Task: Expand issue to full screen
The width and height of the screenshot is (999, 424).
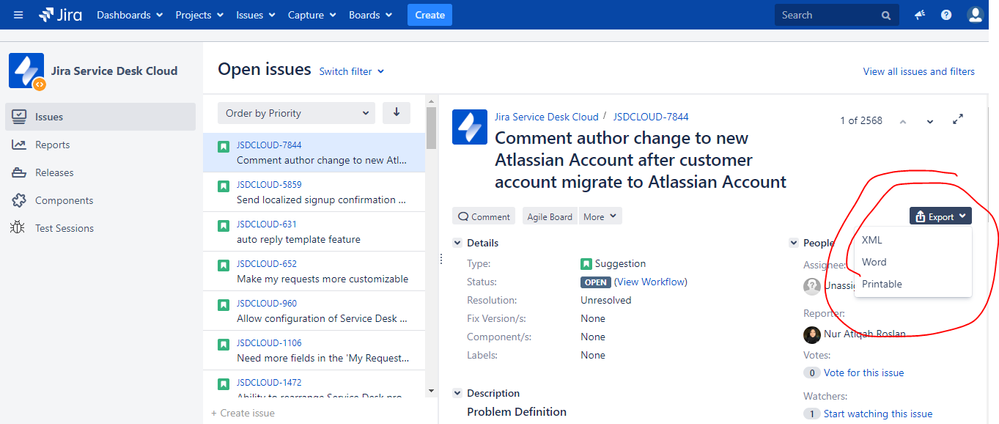Action: pyautogui.click(x=958, y=119)
